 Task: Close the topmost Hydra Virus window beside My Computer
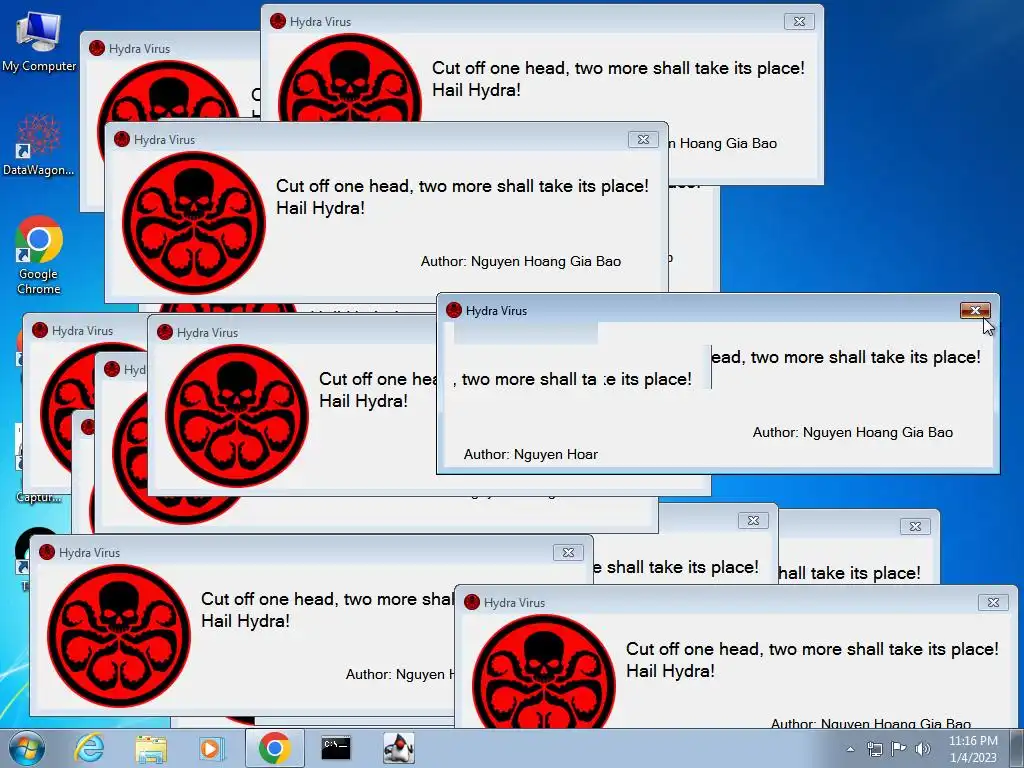pyautogui.click(x=799, y=22)
